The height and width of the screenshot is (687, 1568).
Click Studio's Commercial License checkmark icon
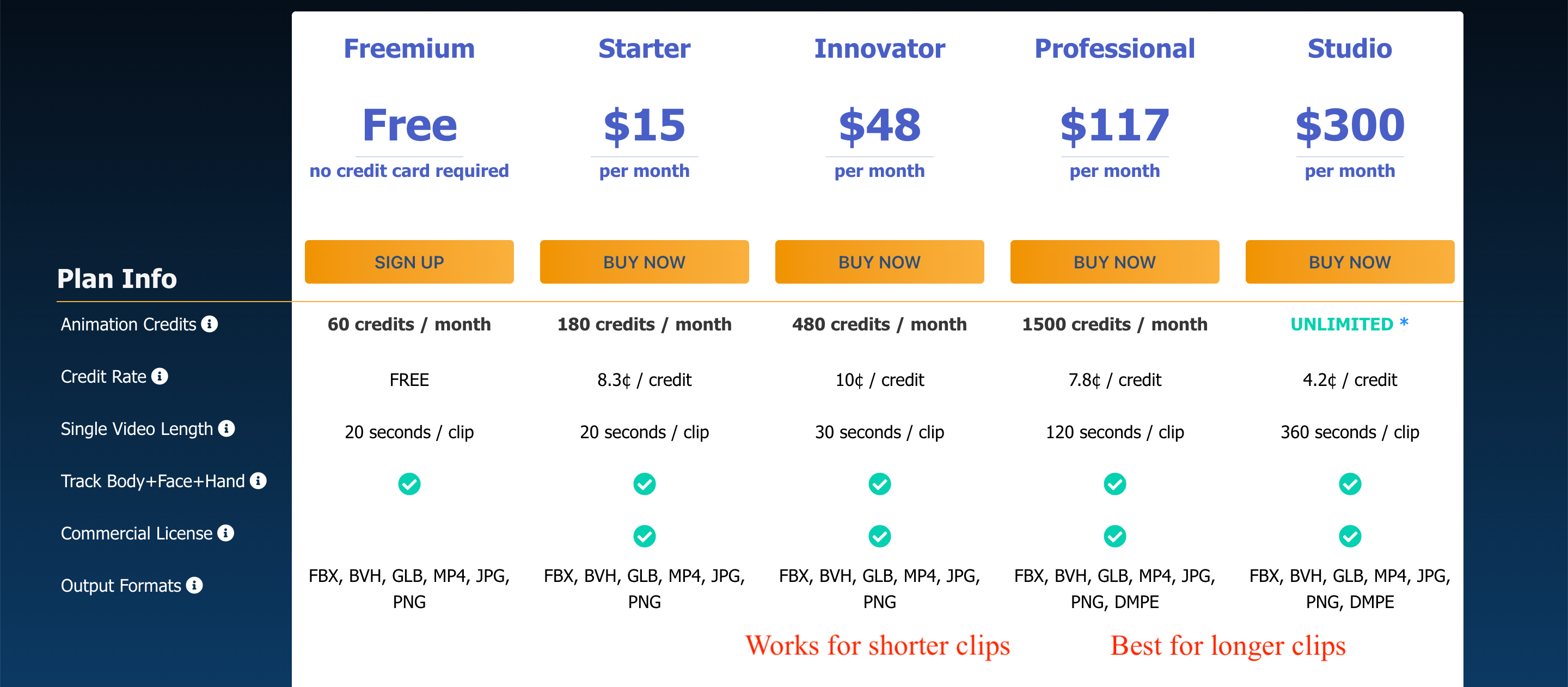[1350, 537]
